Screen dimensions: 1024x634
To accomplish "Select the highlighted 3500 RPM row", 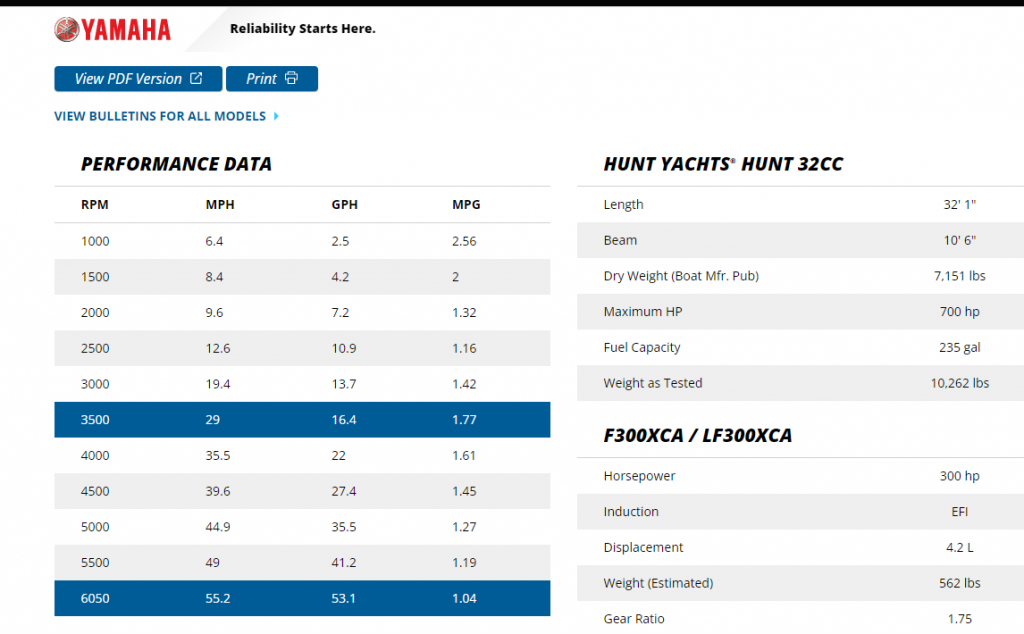I will [x=302, y=420].
